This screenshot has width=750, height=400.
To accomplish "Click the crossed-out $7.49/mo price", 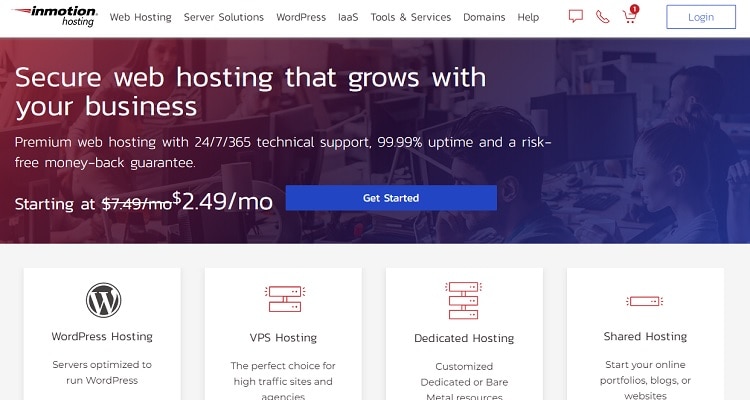I will pyautogui.click(x=137, y=204).
